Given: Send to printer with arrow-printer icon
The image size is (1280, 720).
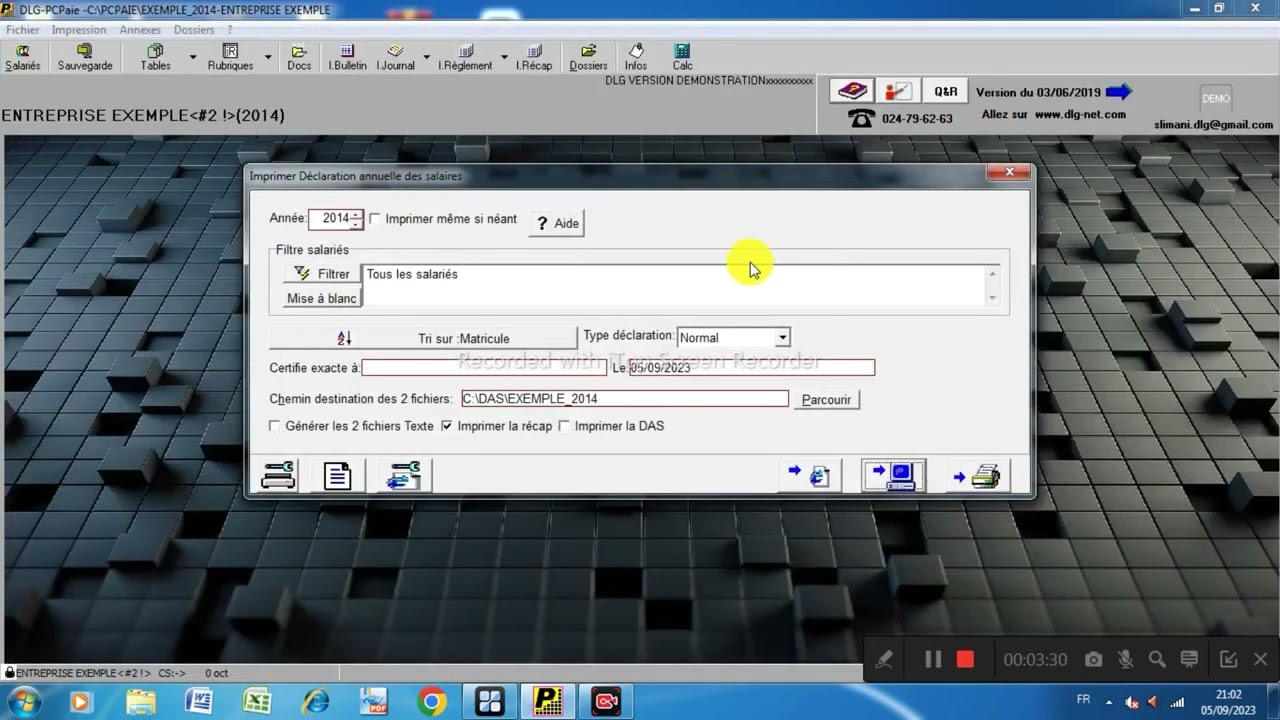Looking at the screenshot, I should click(x=977, y=475).
